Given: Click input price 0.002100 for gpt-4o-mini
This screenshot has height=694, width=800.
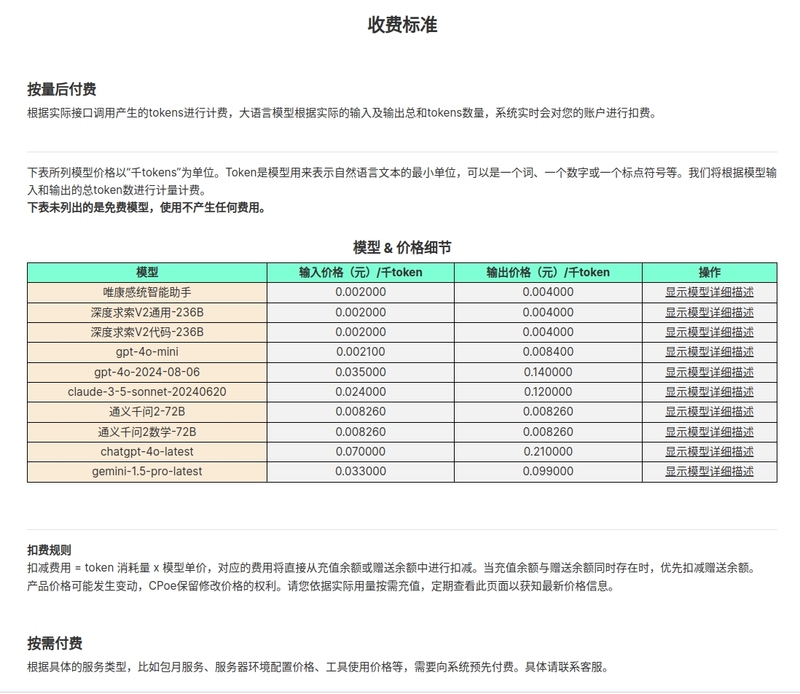Looking at the screenshot, I should pyautogui.click(x=361, y=352).
